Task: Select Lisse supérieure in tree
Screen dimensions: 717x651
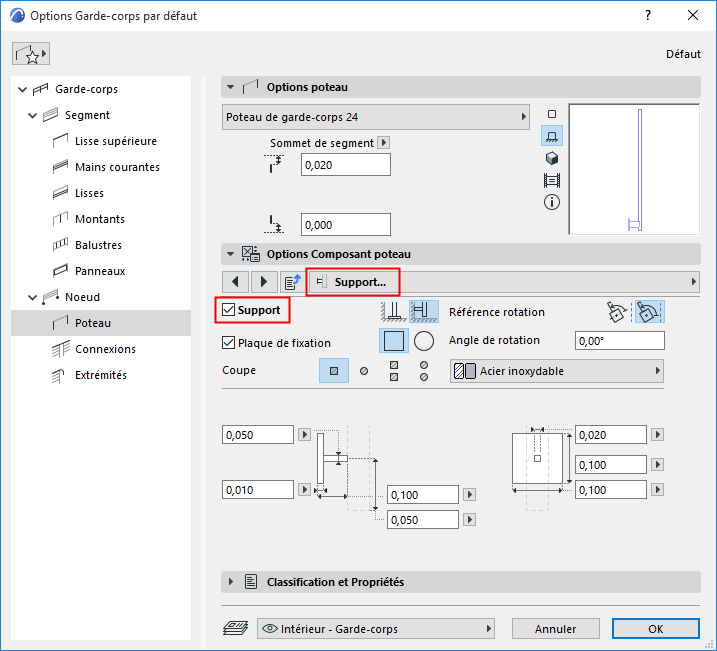Action: (x=116, y=141)
